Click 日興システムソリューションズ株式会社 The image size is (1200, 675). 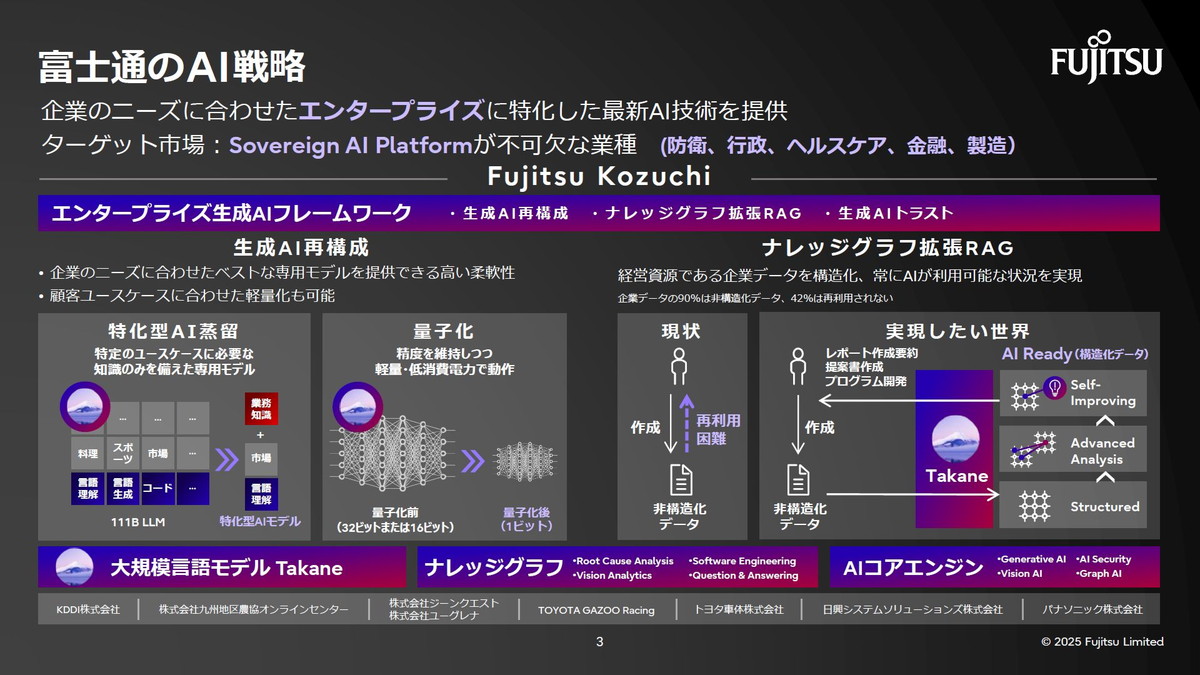[912, 609]
